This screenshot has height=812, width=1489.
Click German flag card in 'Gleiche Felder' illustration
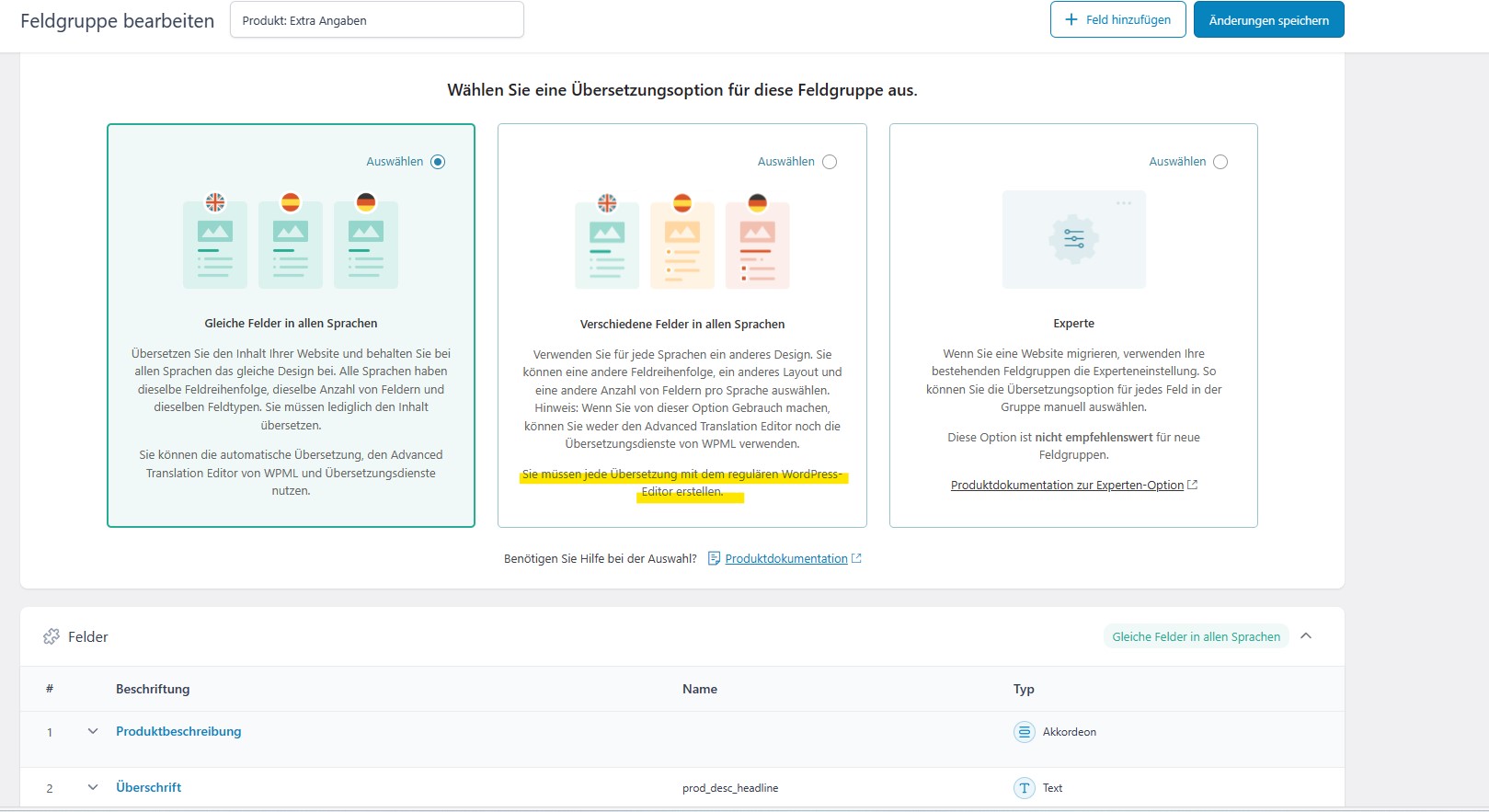pyautogui.click(x=366, y=241)
